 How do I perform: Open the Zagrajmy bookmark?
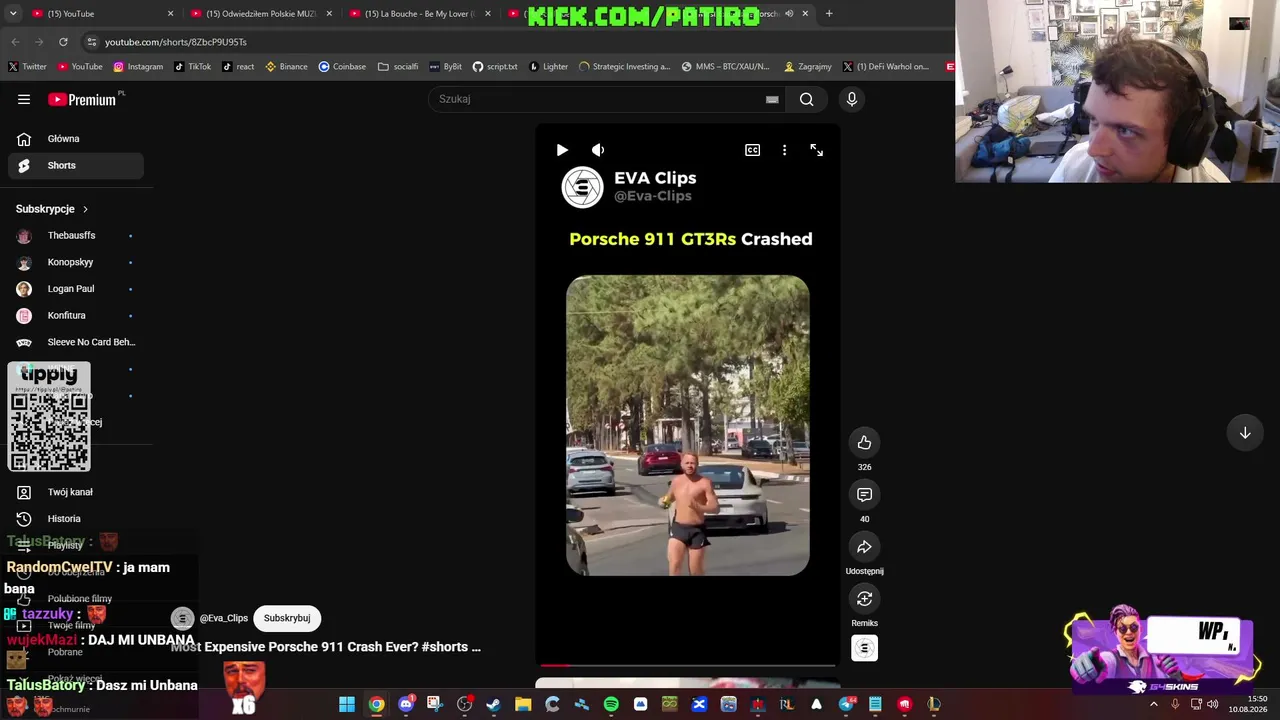[x=808, y=67]
